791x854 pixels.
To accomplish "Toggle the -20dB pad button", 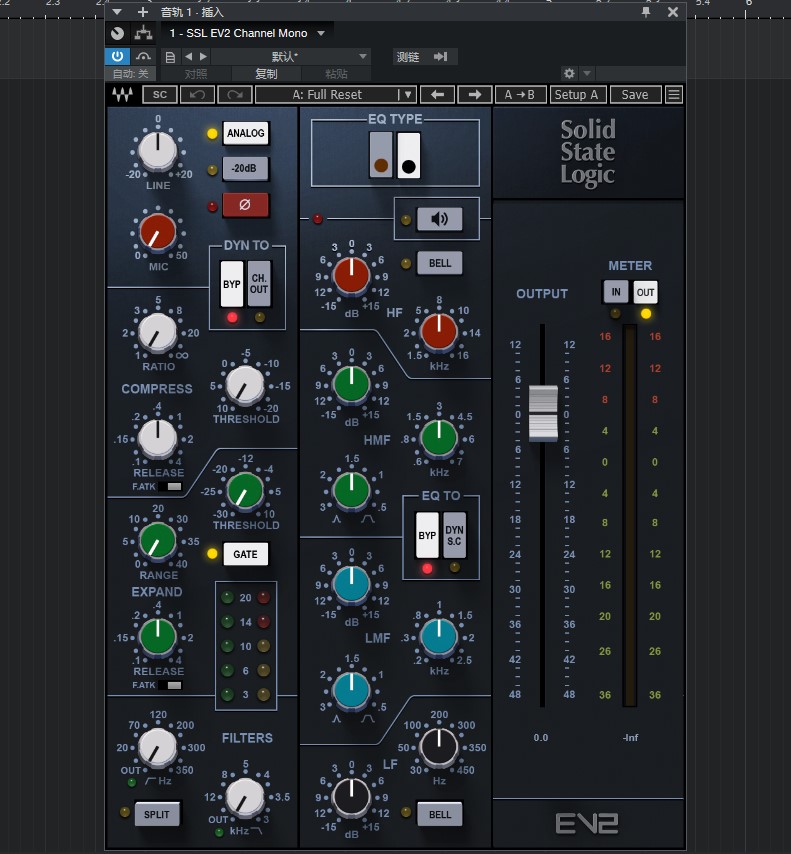I will [x=245, y=168].
